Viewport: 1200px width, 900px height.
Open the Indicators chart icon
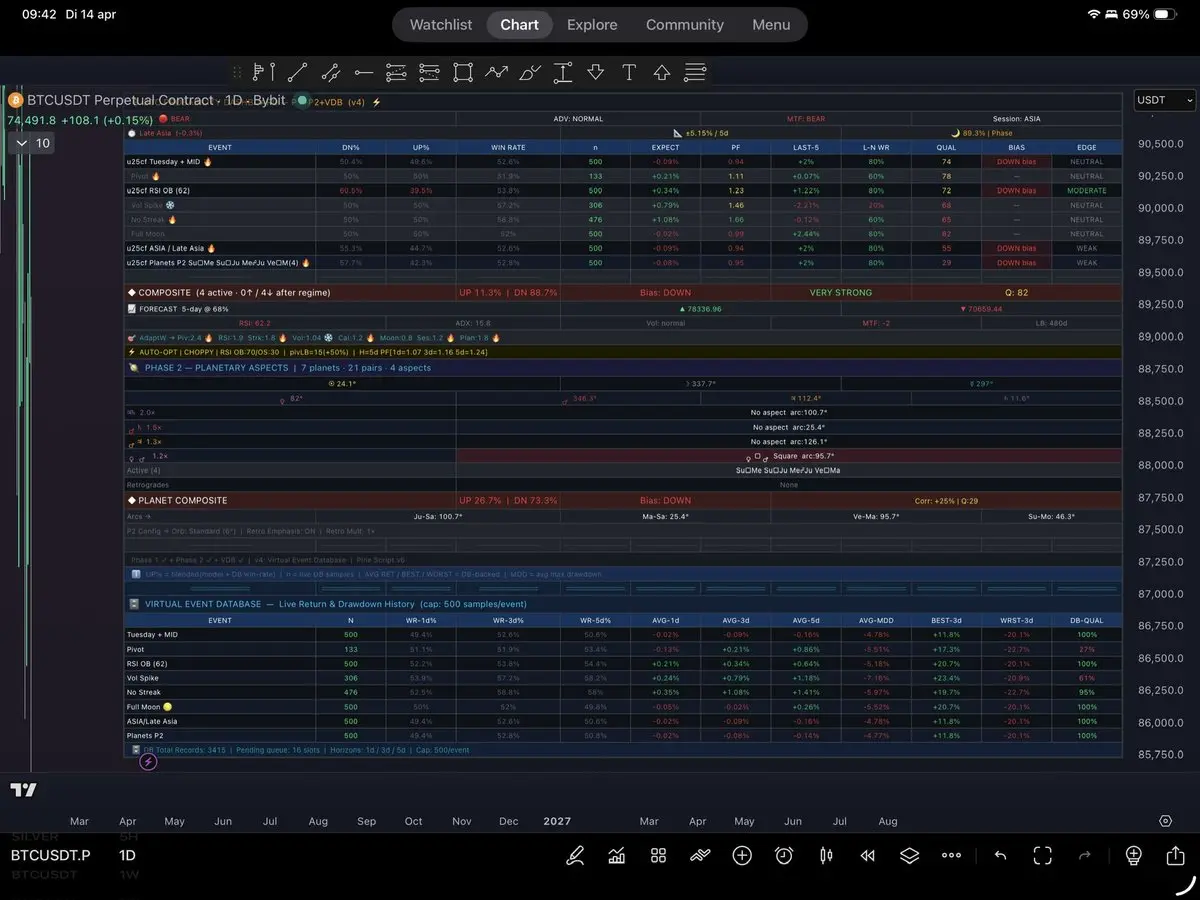[x=617, y=855]
